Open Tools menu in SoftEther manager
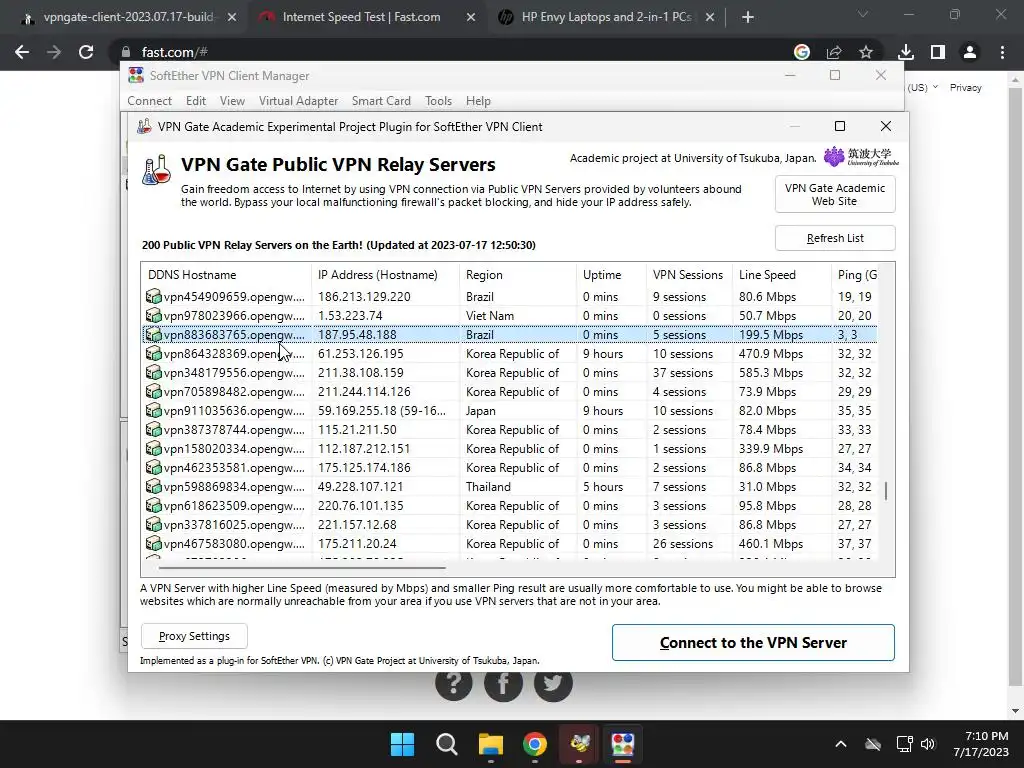The image size is (1024, 768). pyautogui.click(x=438, y=101)
